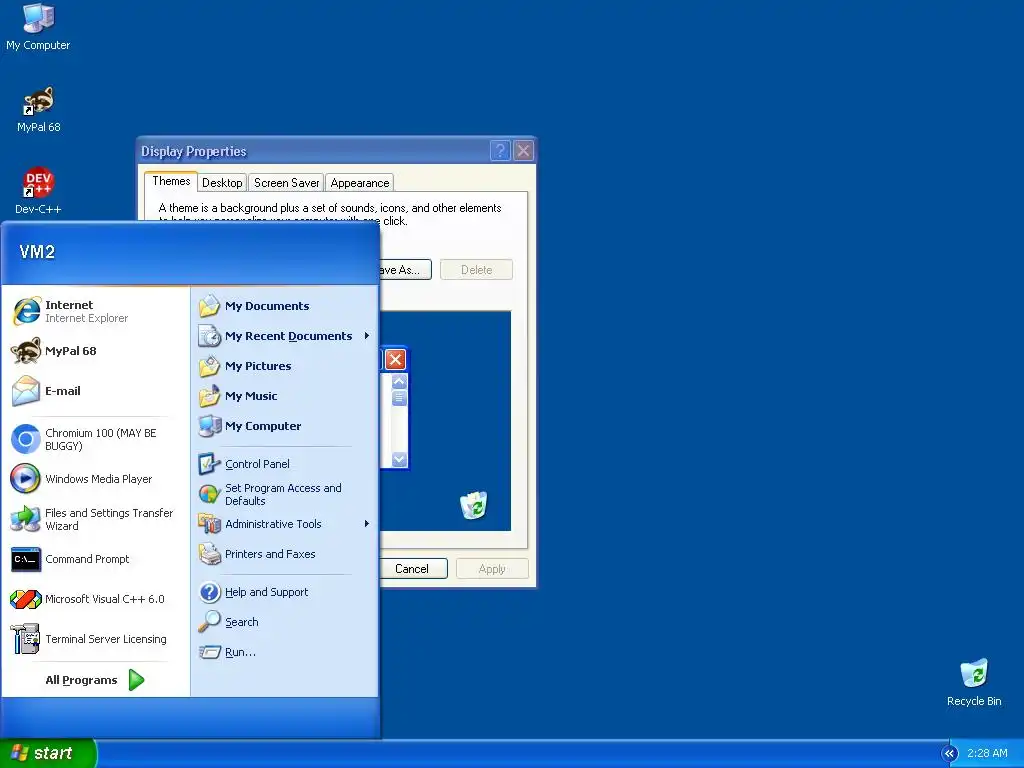The image size is (1024, 768).
Task: Switch to Screen Saver tab
Action: (287, 183)
